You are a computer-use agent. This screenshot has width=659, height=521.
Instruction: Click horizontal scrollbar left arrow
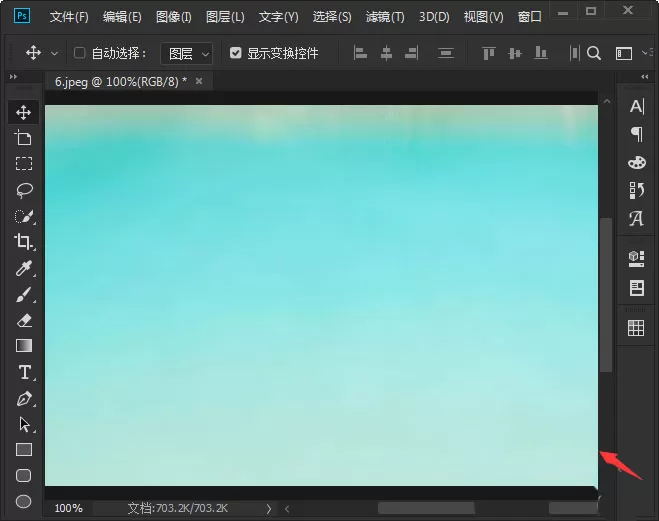287,509
